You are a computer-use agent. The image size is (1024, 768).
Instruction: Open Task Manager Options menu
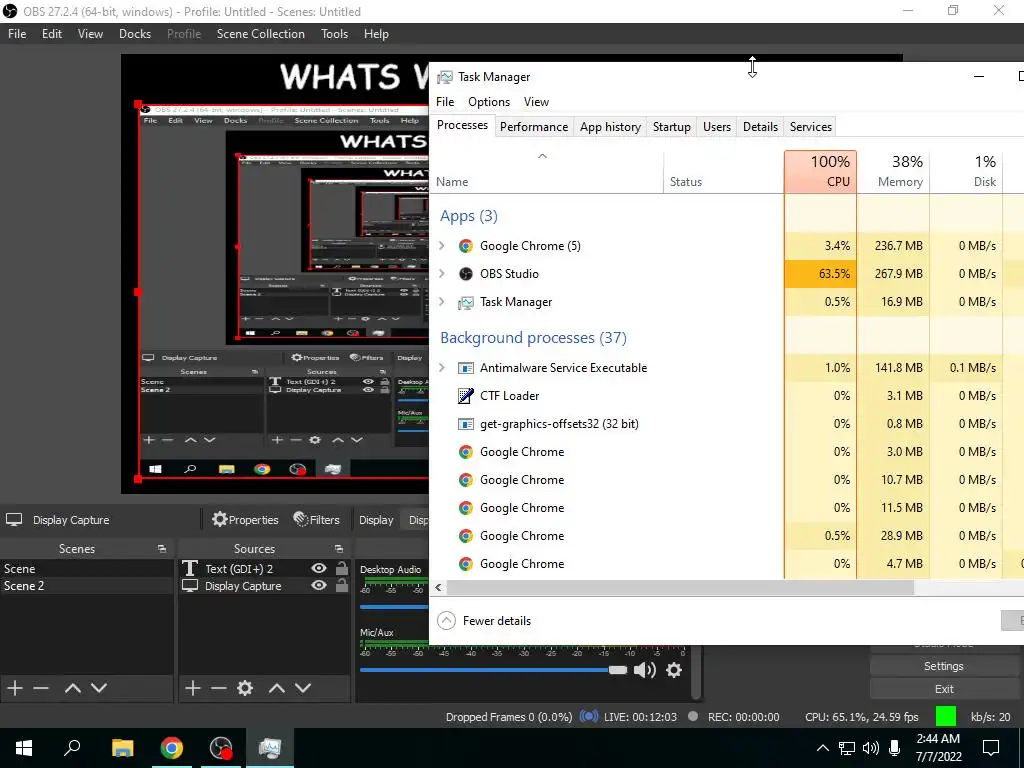point(488,102)
